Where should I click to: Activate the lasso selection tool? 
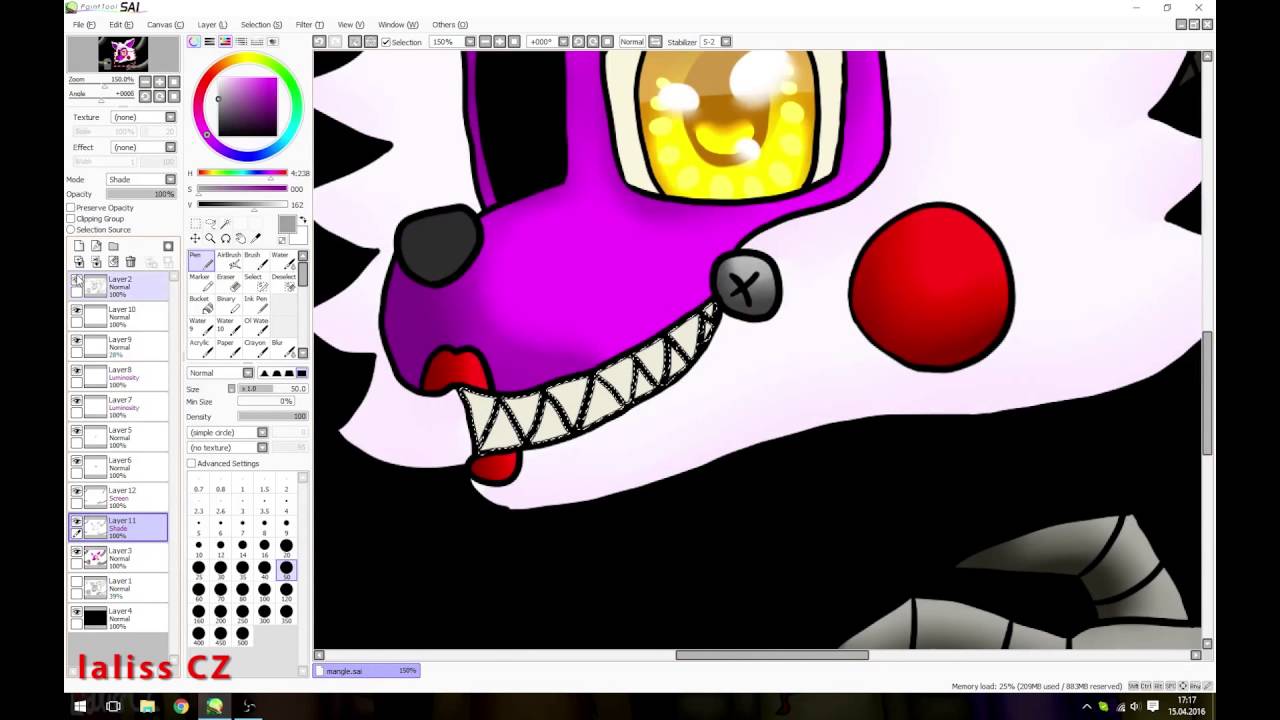pos(210,223)
